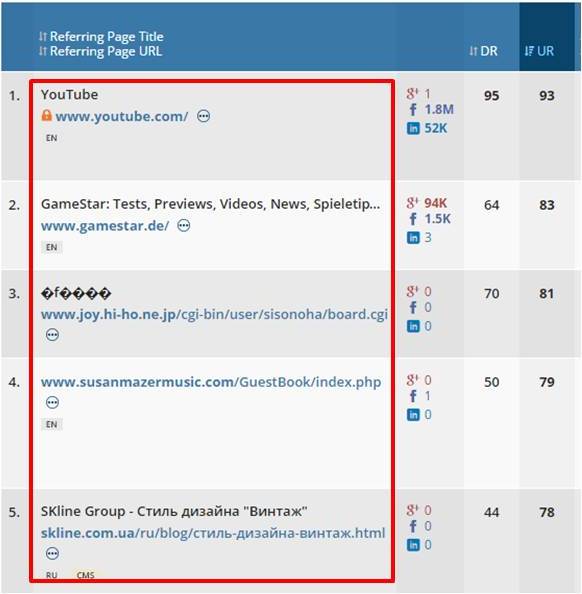The image size is (582, 594).
Task: Expand more options under the hi-ho.ne.jp URL
Action: (52, 335)
